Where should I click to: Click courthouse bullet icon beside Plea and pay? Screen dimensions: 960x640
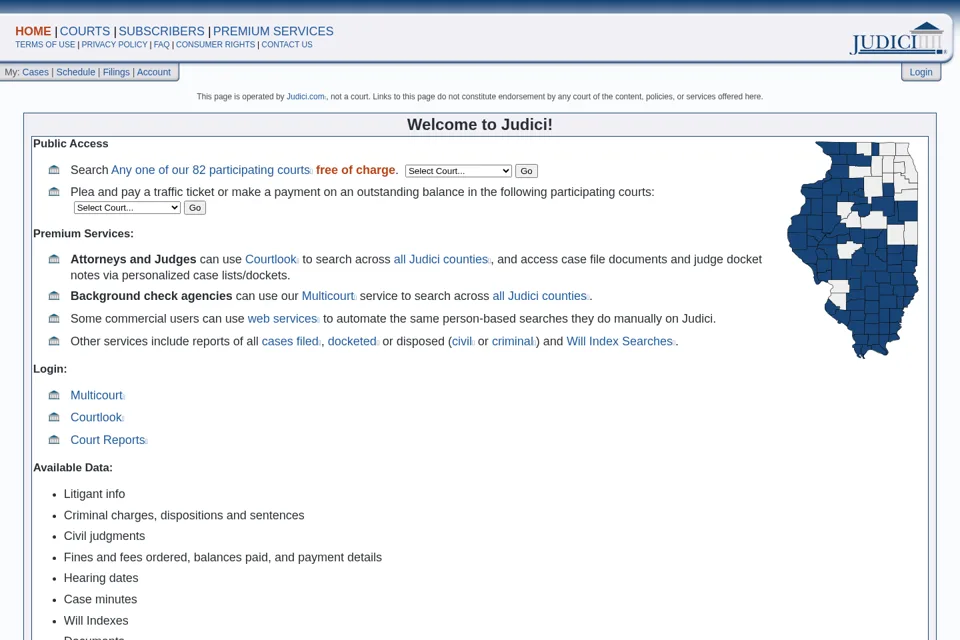click(54, 192)
